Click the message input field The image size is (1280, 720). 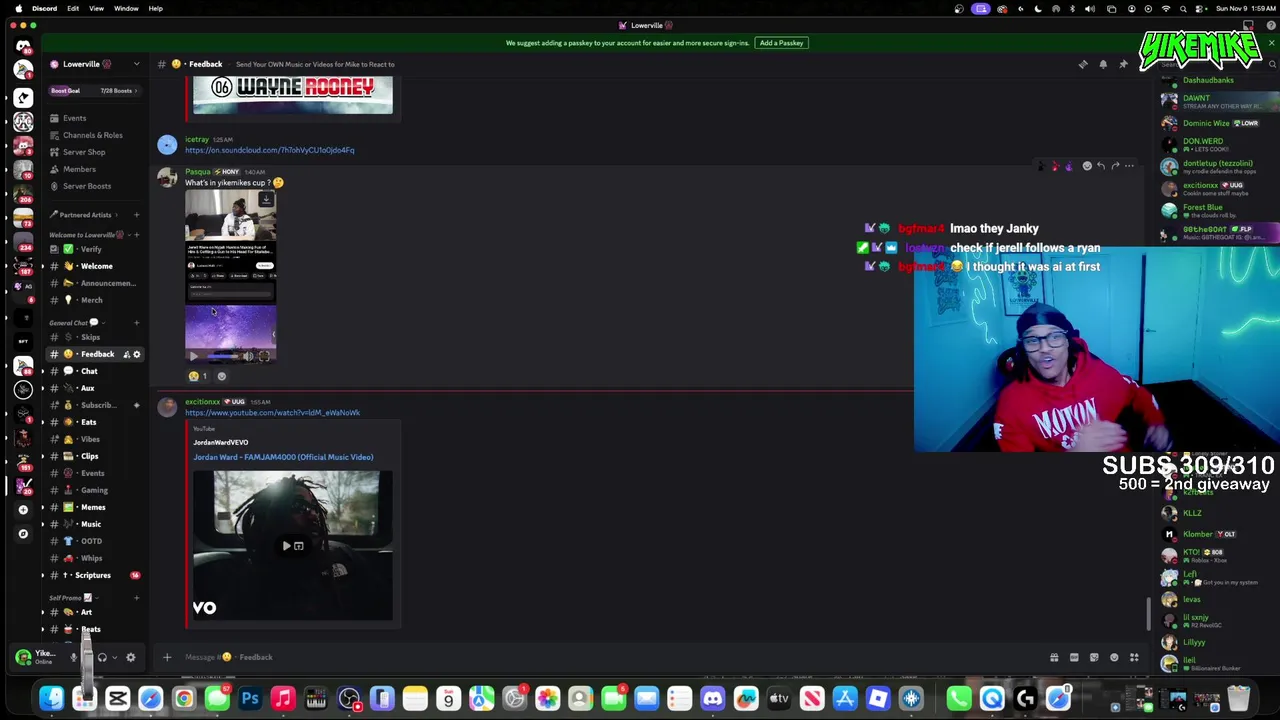610,657
